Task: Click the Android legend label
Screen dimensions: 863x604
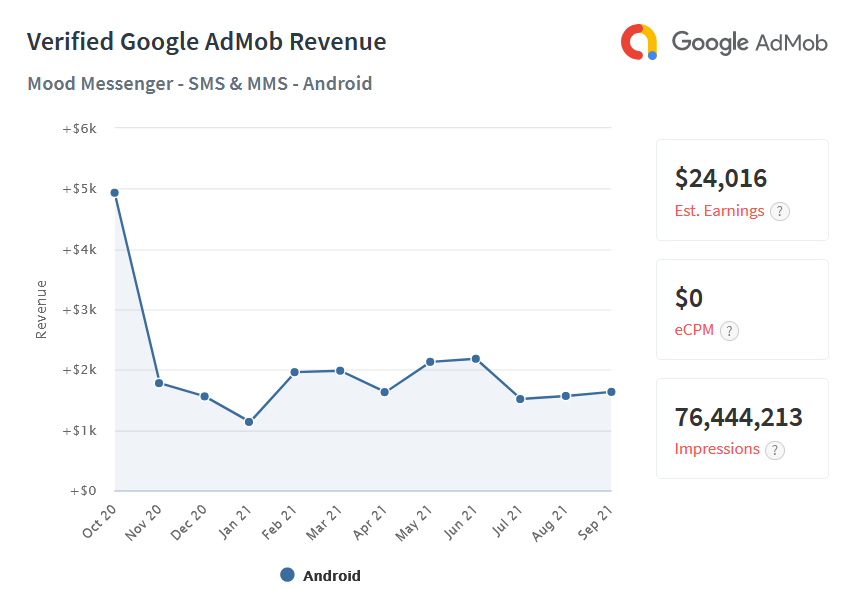Action: pos(332,576)
